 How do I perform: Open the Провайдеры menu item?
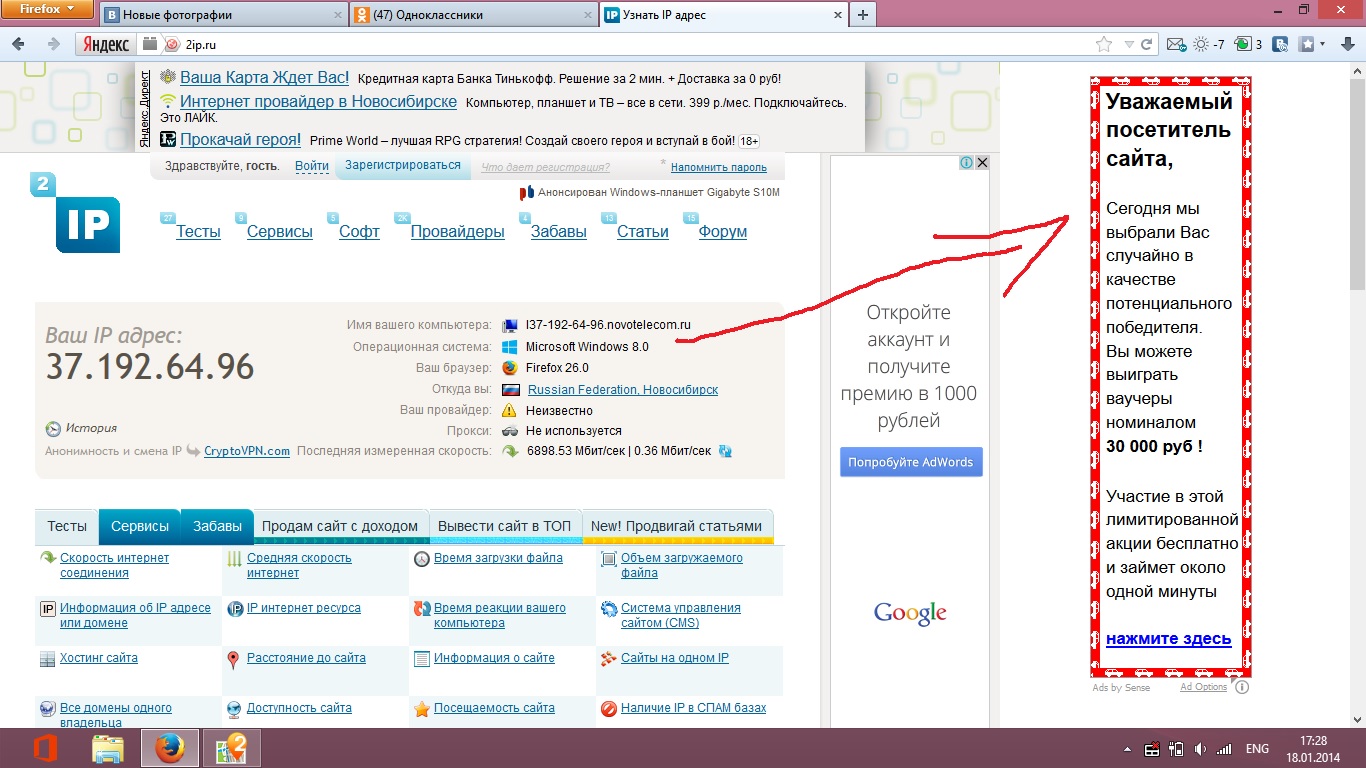coord(458,232)
